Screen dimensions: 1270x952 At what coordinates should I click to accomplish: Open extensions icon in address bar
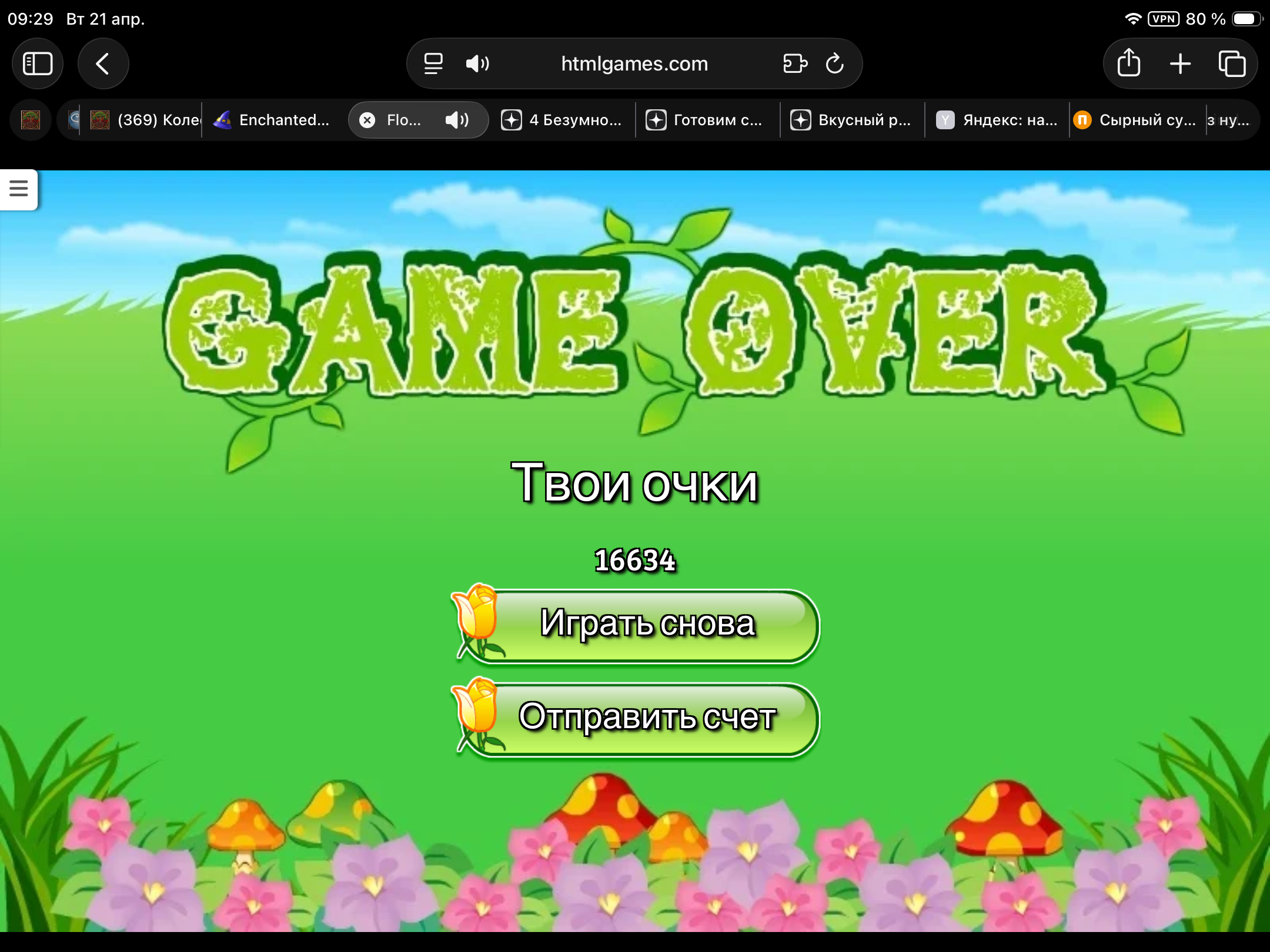(795, 63)
